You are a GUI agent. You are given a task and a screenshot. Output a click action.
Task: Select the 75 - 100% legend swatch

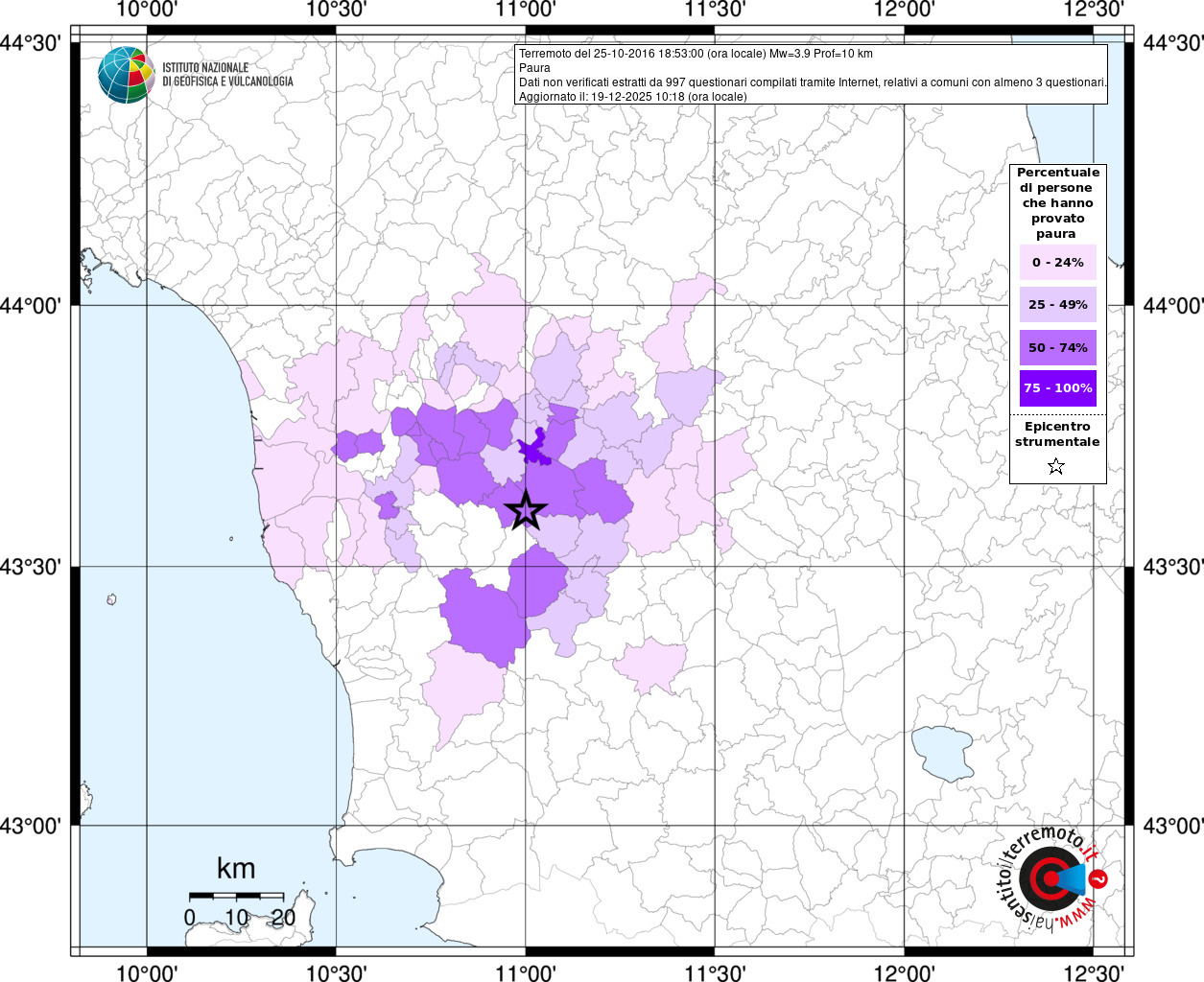[x=1057, y=388]
